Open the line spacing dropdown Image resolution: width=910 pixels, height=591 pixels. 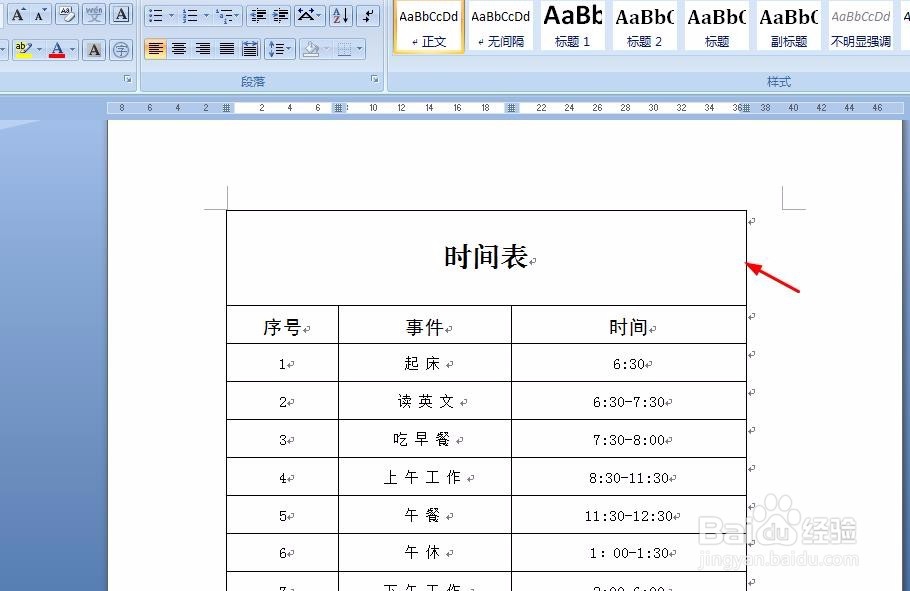(x=280, y=49)
